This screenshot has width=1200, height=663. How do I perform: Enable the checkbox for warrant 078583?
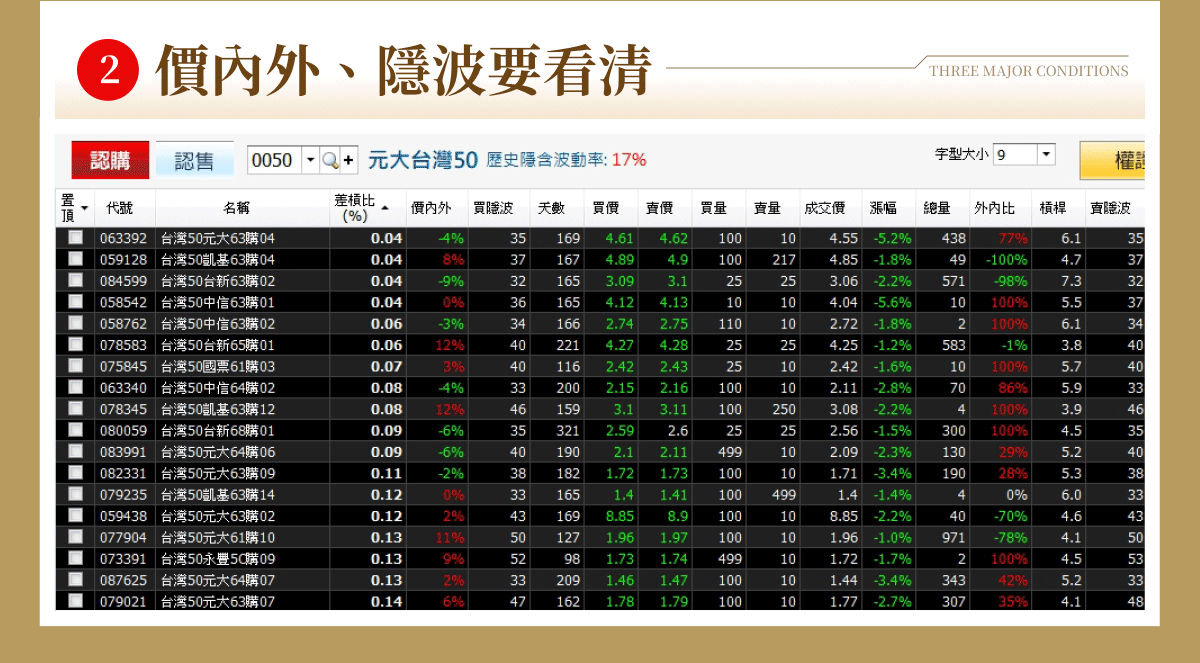tap(75, 345)
